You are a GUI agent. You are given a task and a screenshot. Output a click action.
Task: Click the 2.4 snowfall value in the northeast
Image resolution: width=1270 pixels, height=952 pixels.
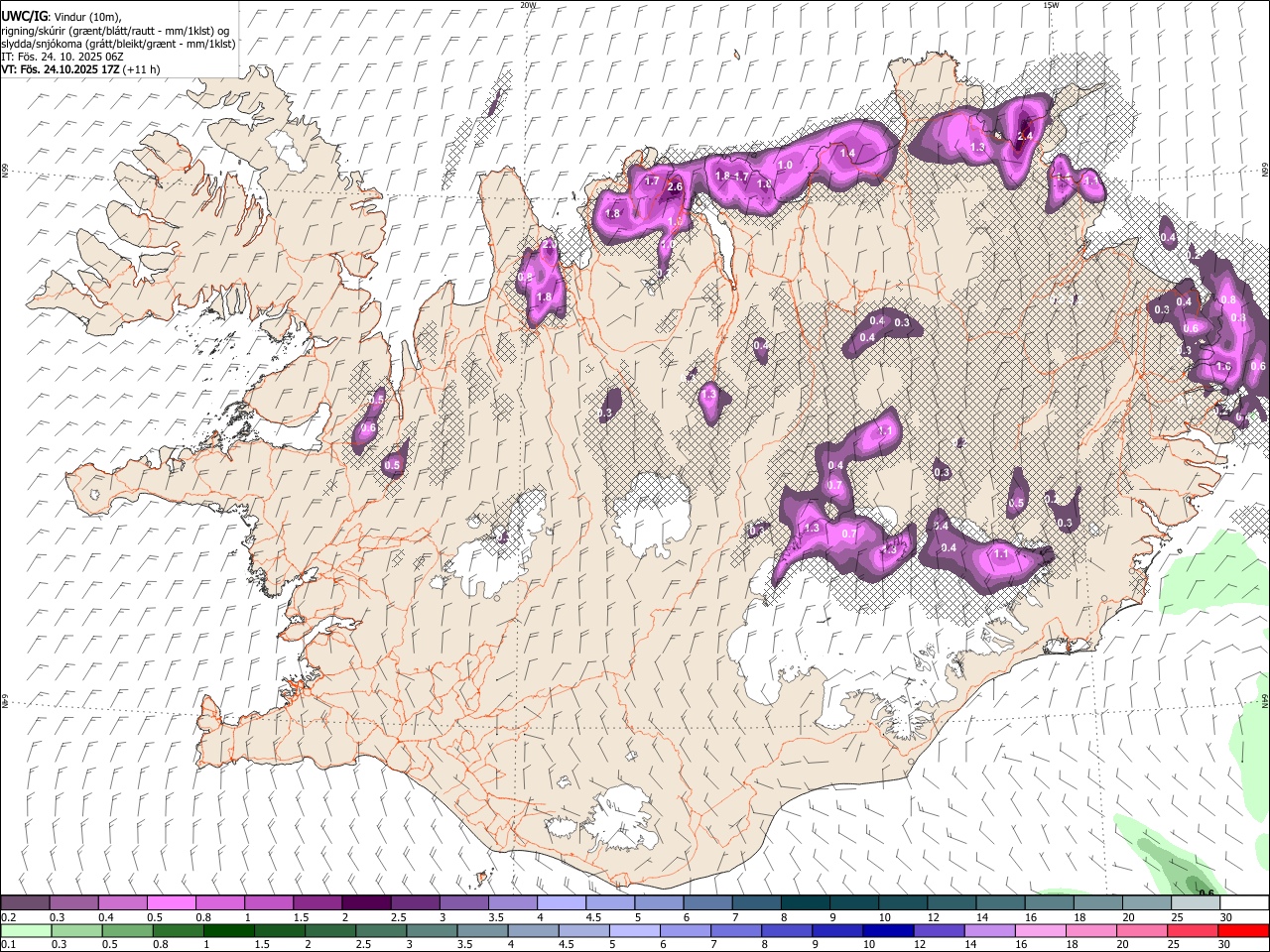click(1025, 136)
